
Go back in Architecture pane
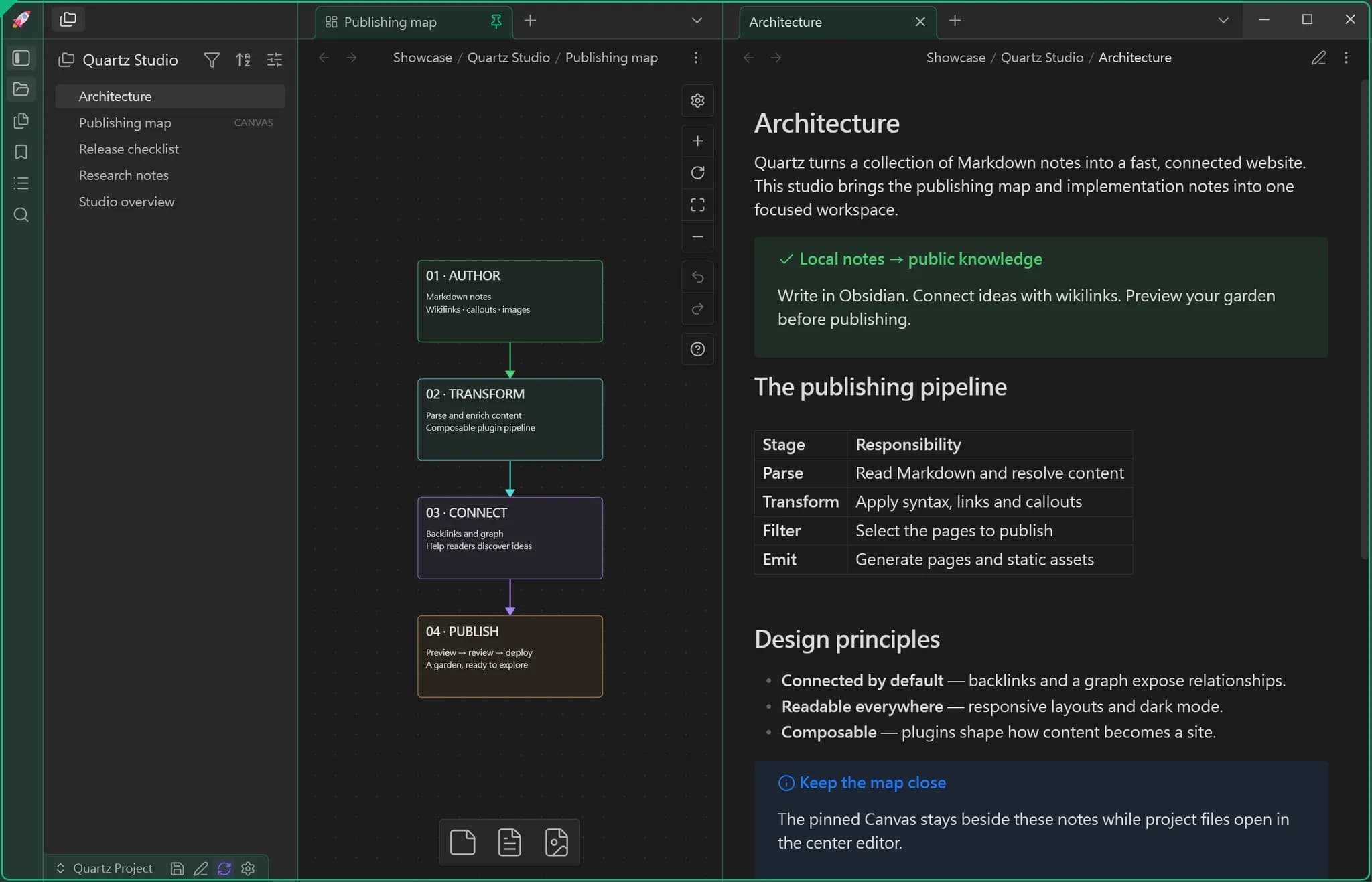(749, 58)
